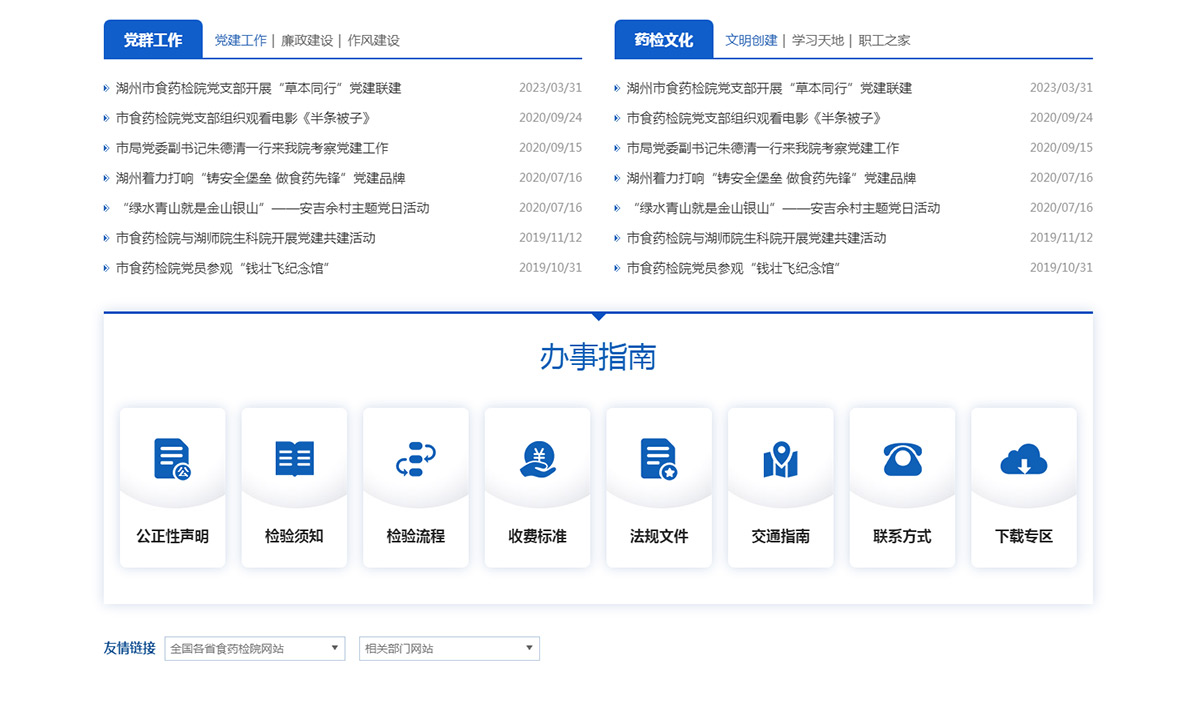The width and height of the screenshot is (1200, 707).
Task: Switch to the 学习天地 tab
Action: click(817, 41)
